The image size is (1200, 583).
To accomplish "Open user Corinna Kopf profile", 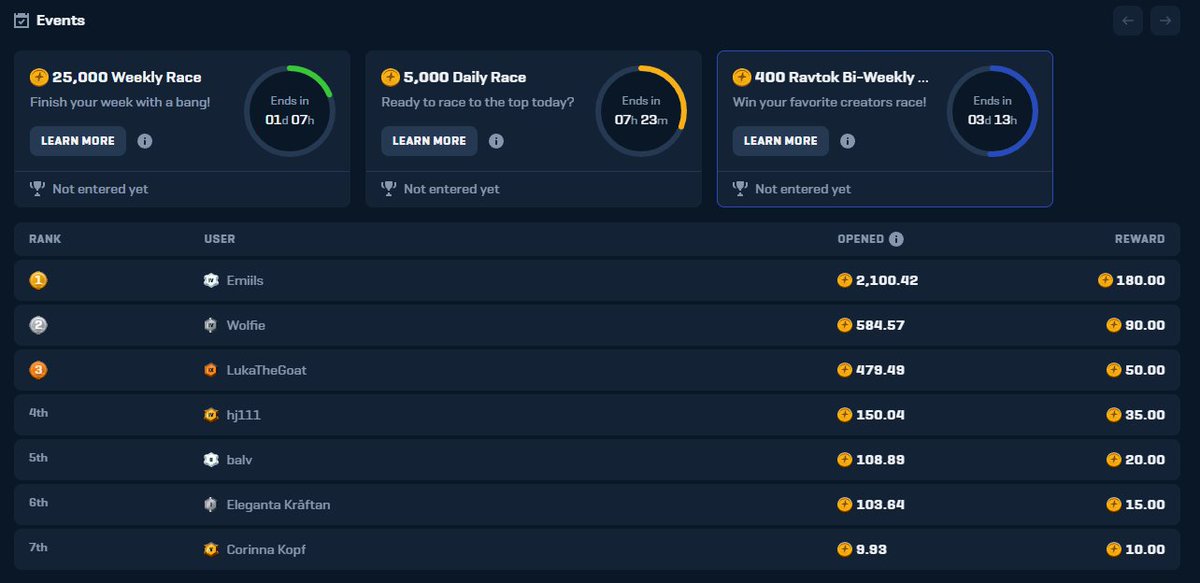I will tap(266, 549).
